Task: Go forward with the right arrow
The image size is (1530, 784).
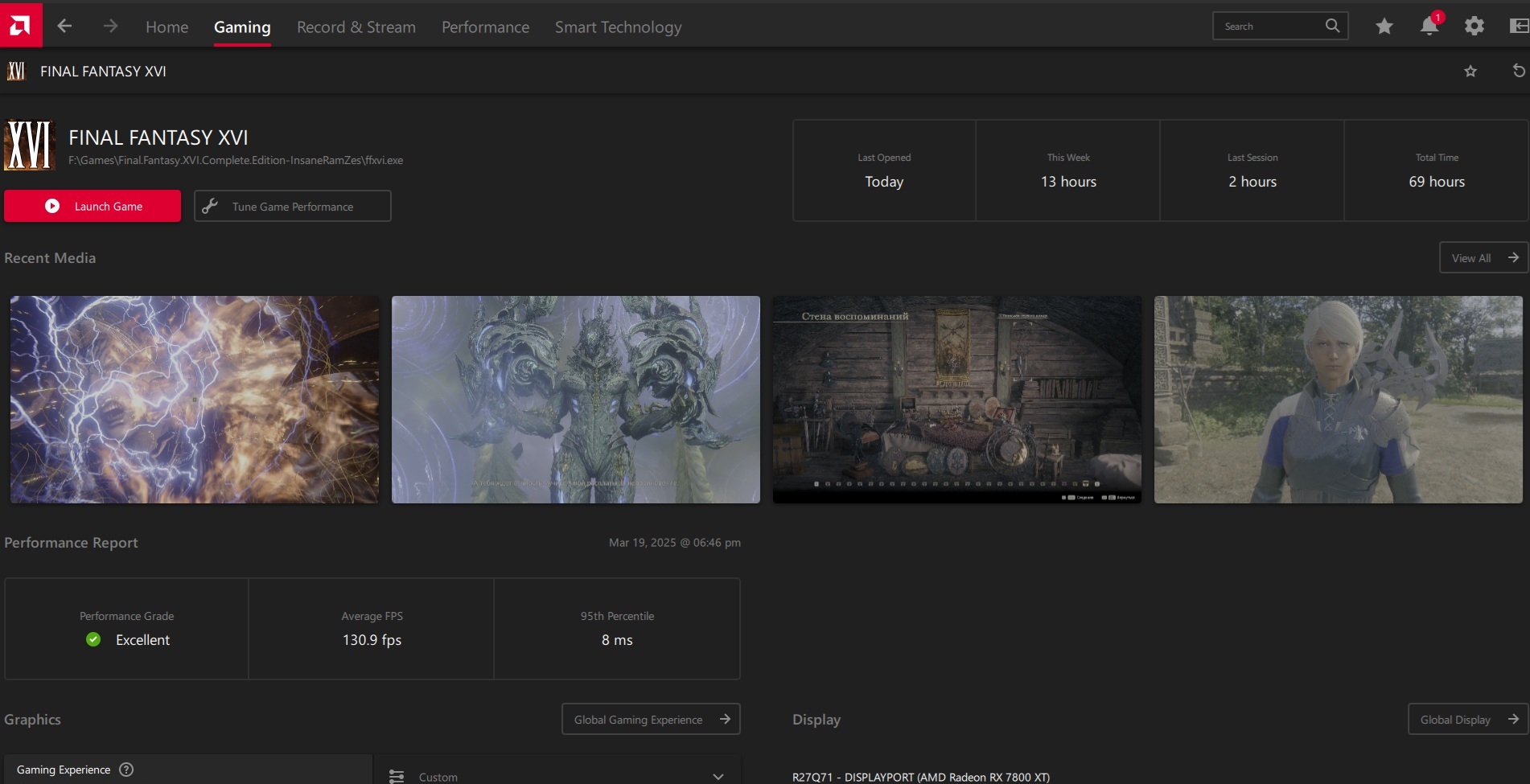Action: click(110, 27)
